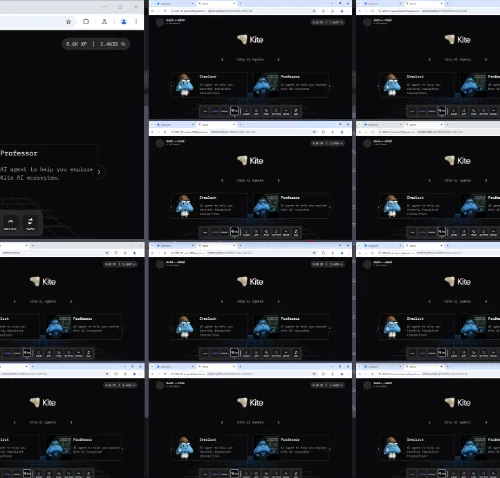Click the user avatar in the top-middle window header
500x478 pixels.
tap(160, 22)
